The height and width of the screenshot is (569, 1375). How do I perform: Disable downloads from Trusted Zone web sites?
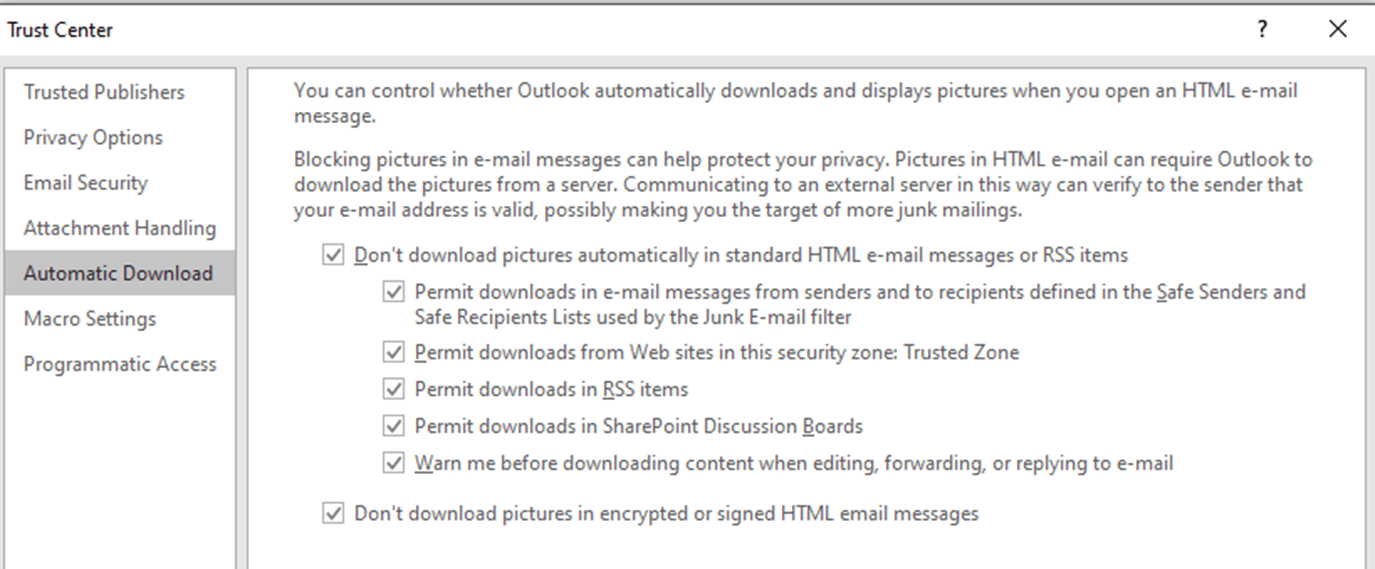(394, 352)
